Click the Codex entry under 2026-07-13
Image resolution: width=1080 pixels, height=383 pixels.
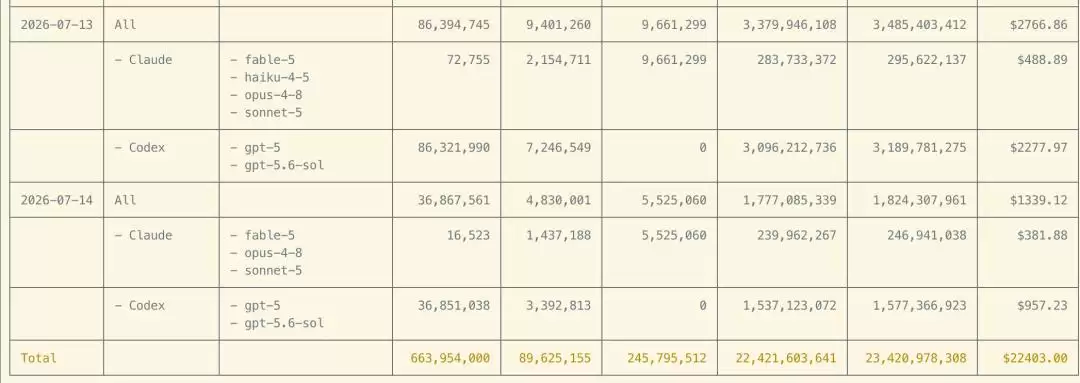[x=140, y=147]
